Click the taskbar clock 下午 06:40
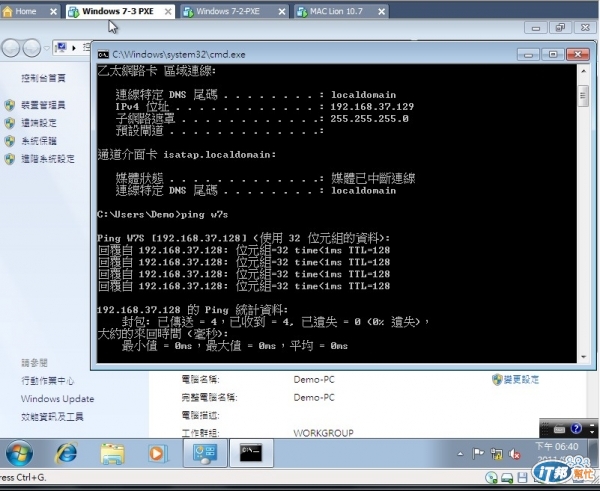 point(556,447)
